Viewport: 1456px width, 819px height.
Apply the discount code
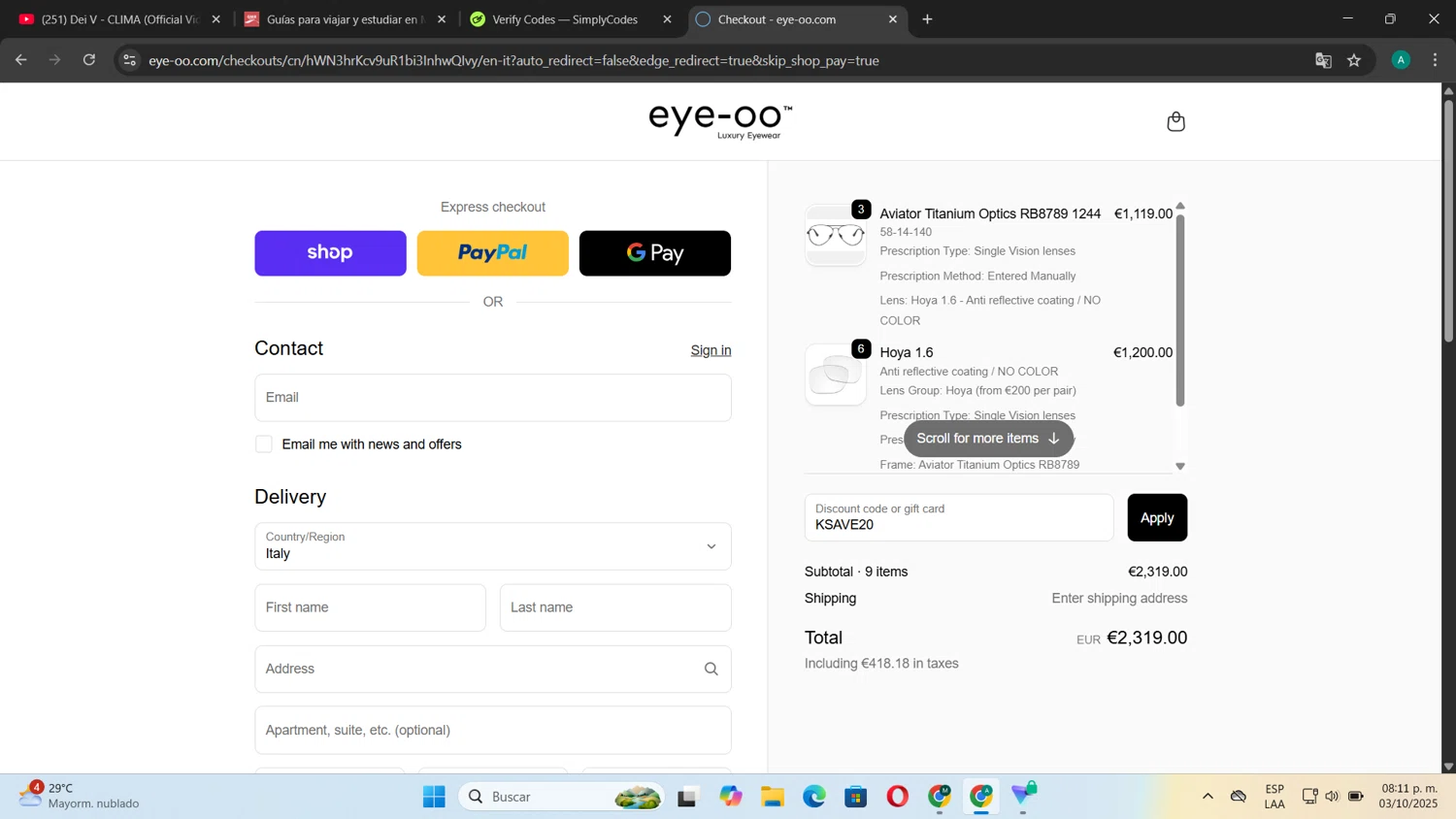pyautogui.click(x=1157, y=517)
